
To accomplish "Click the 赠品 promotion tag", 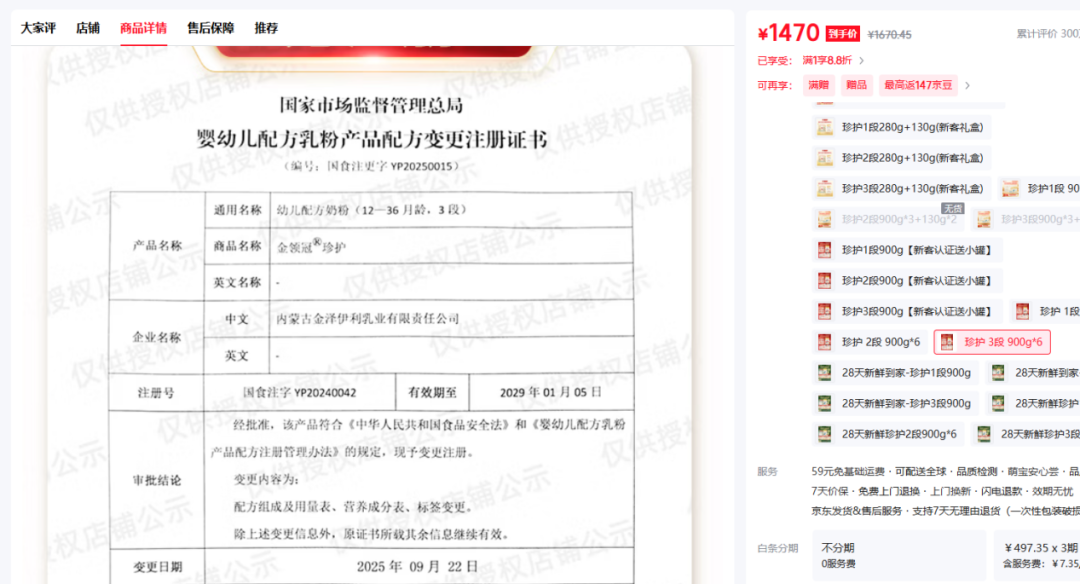I will 856,85.
